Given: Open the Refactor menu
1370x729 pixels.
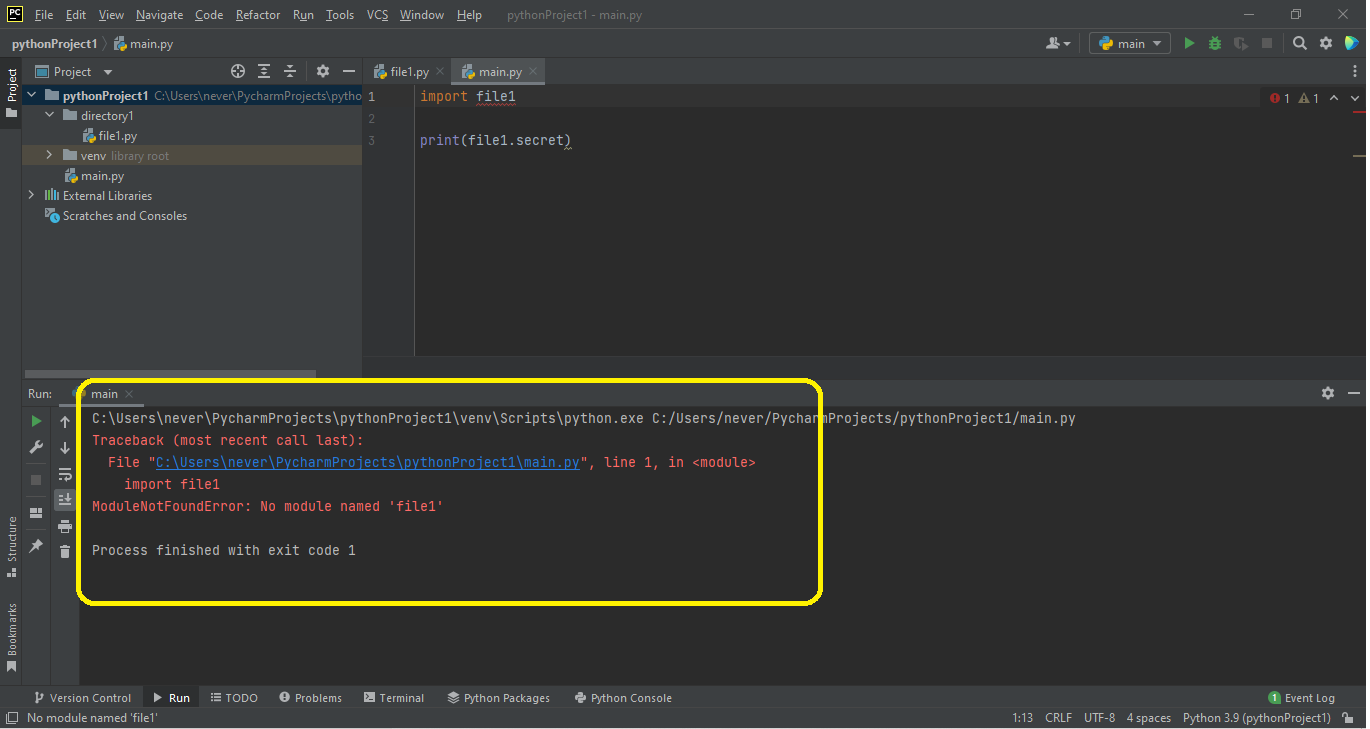Looking at the screenshot, I should tap(257, 15).
